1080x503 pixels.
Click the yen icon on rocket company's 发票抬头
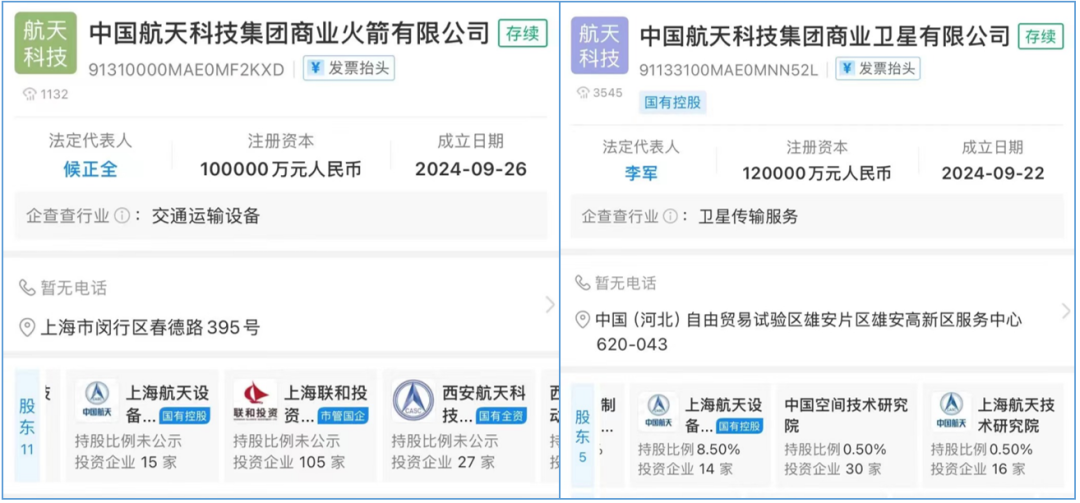pyautogui.click(x=315, y=68)
